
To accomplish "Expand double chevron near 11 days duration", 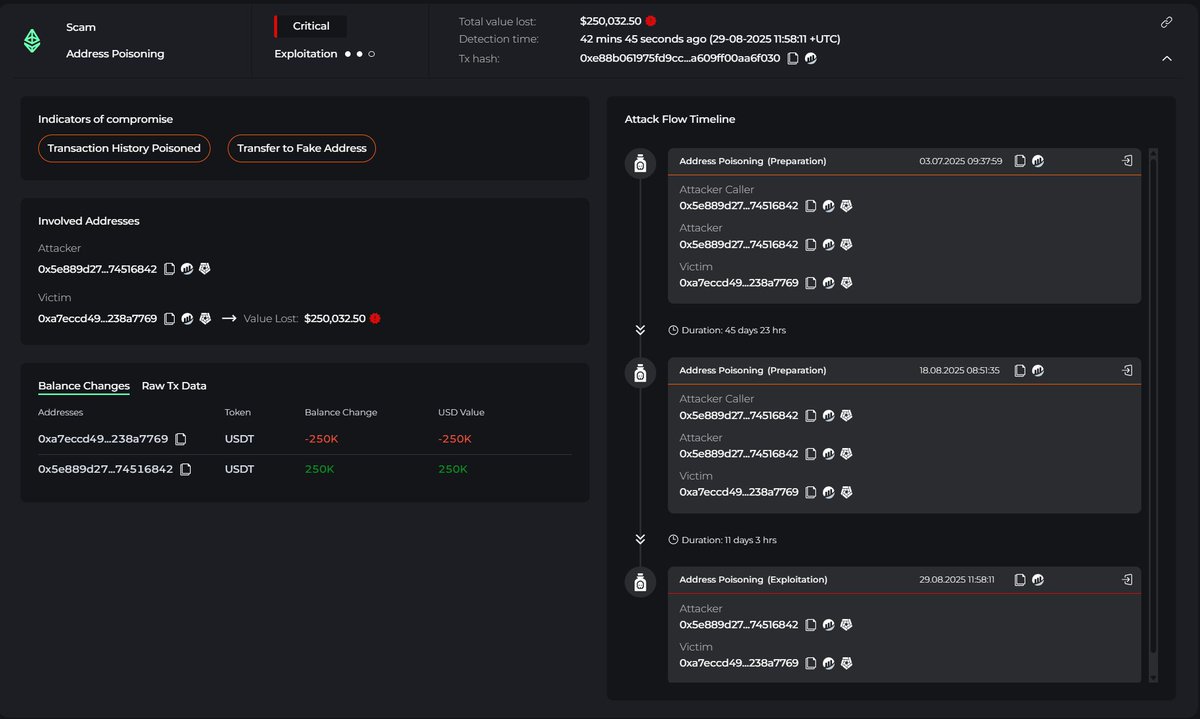I will (640, 540).
